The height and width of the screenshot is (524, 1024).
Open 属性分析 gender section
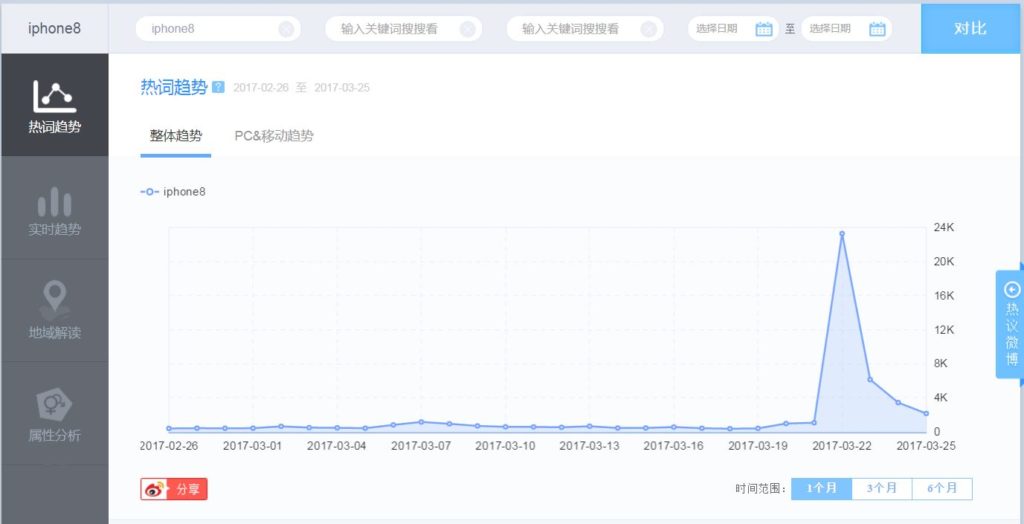[x=55, y=413]
